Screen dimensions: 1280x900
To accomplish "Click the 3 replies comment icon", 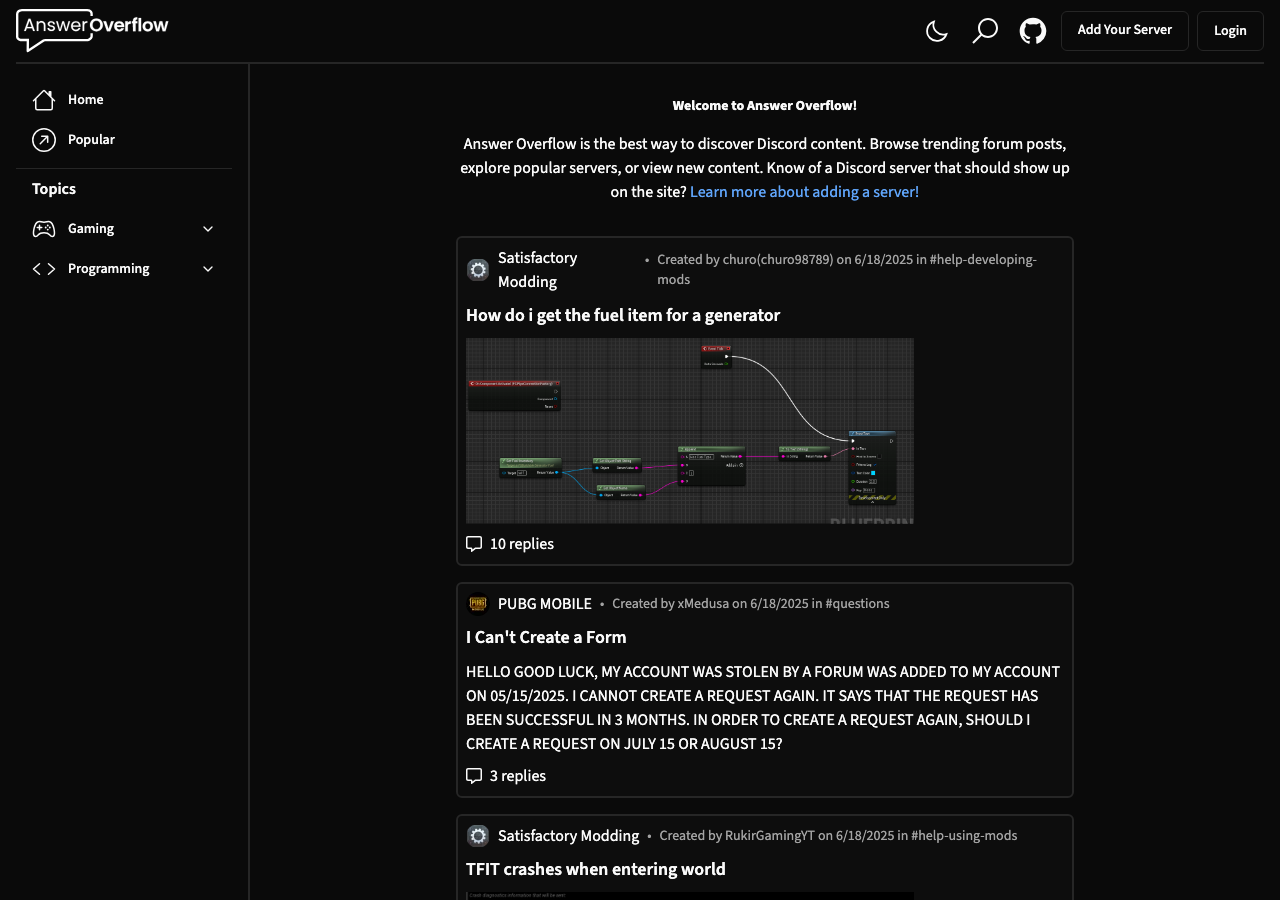I will pos(474,776).
